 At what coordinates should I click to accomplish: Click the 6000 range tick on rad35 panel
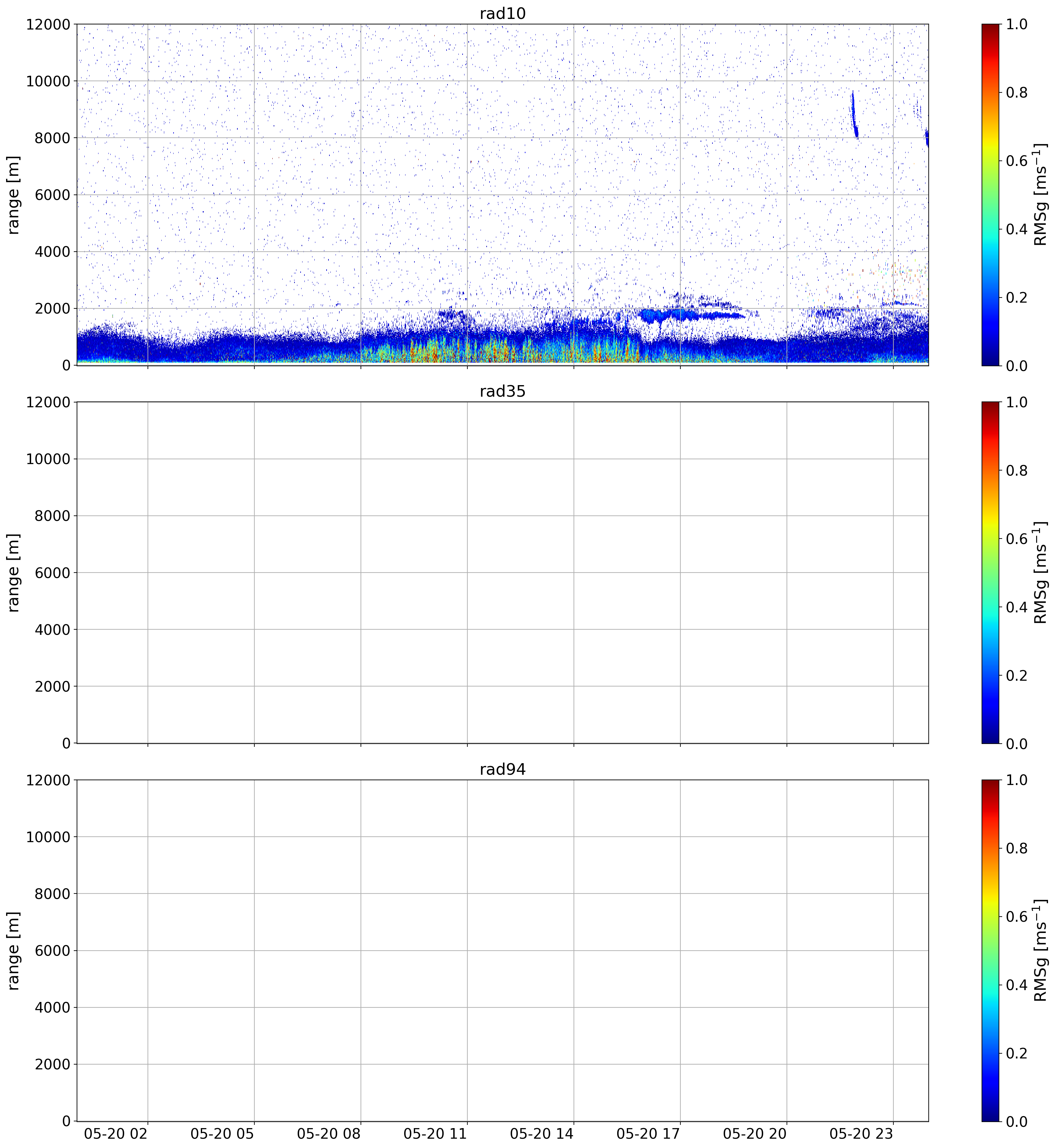coord(52,573)
